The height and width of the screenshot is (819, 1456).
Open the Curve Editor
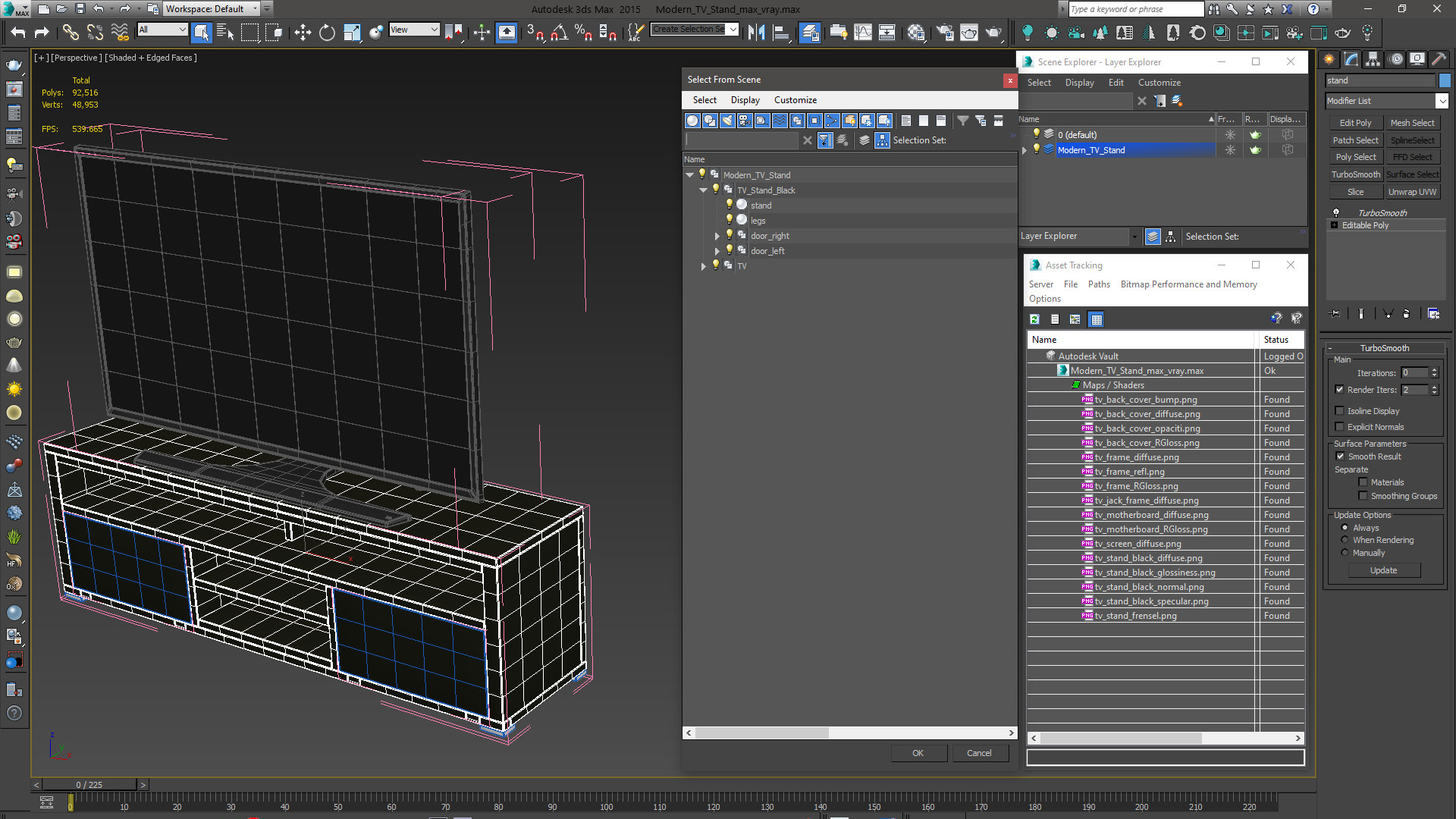coord(862,32)
